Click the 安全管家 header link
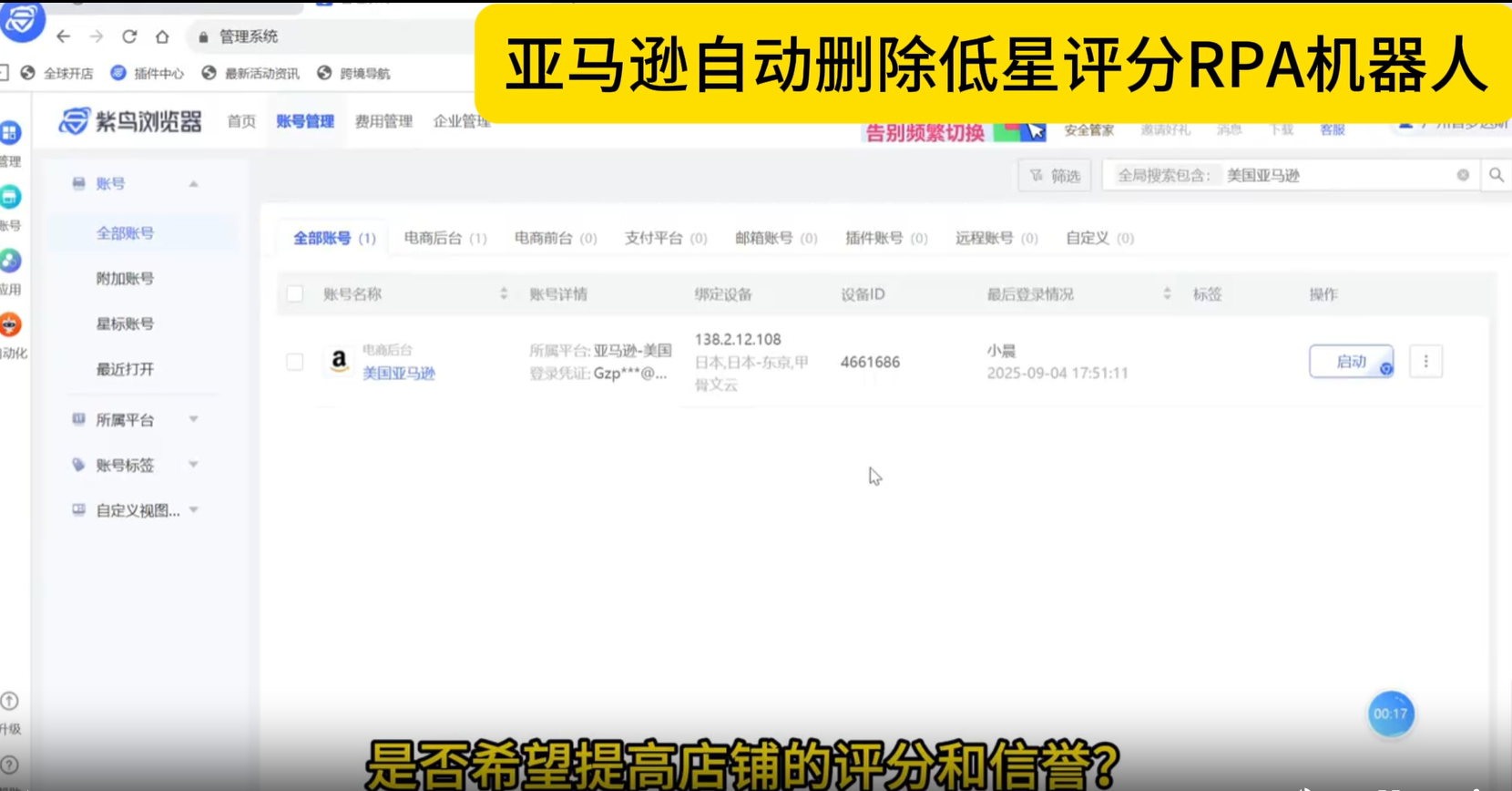 pyautogui.click(x=1088, y=130)
